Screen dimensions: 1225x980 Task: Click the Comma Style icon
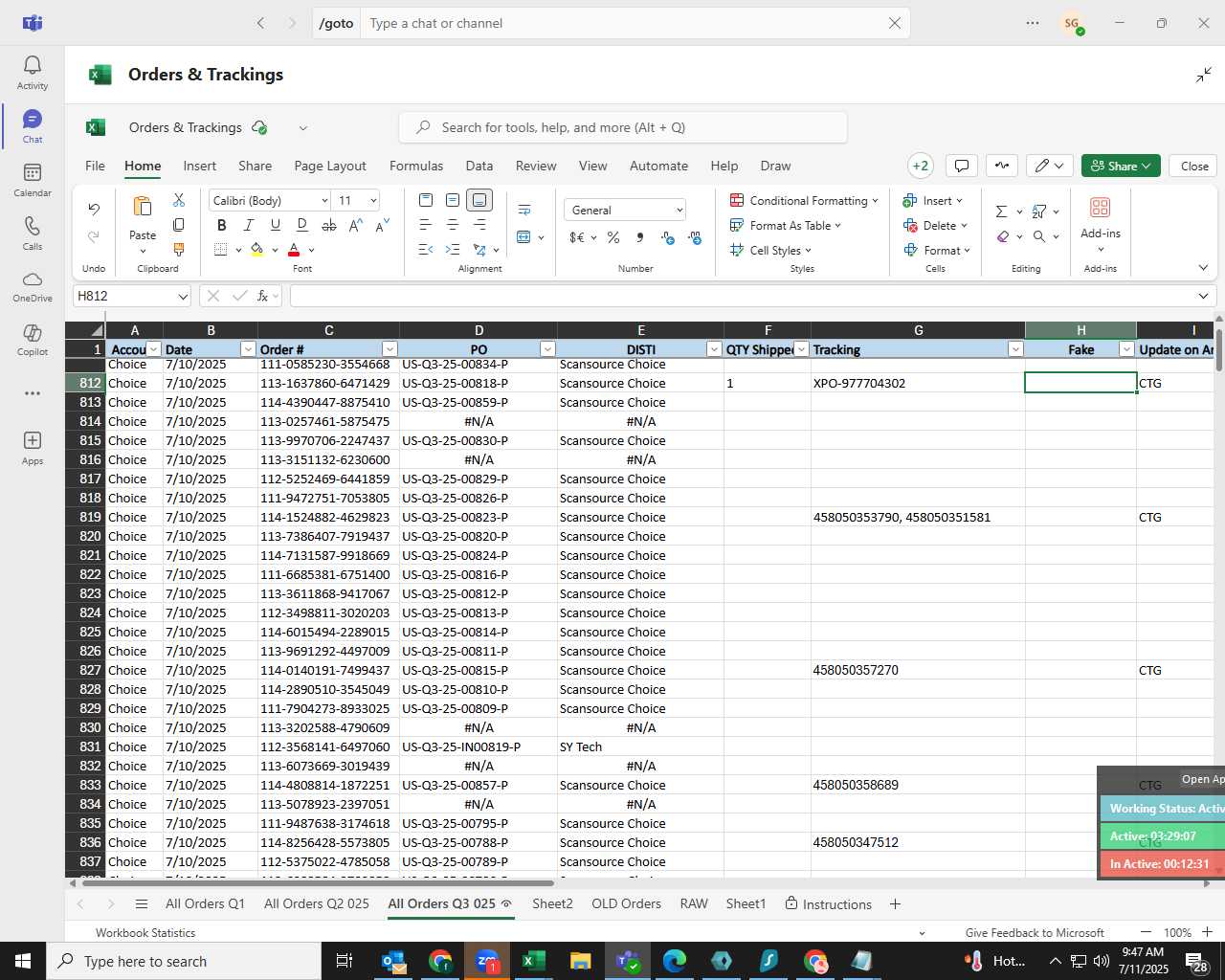tap(640, 237)
